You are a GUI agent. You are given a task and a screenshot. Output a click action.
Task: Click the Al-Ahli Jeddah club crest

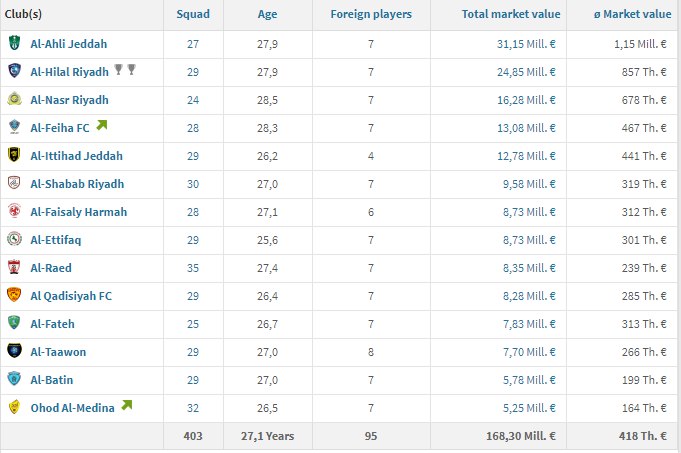pyautogui.click(x=14, y=43)
